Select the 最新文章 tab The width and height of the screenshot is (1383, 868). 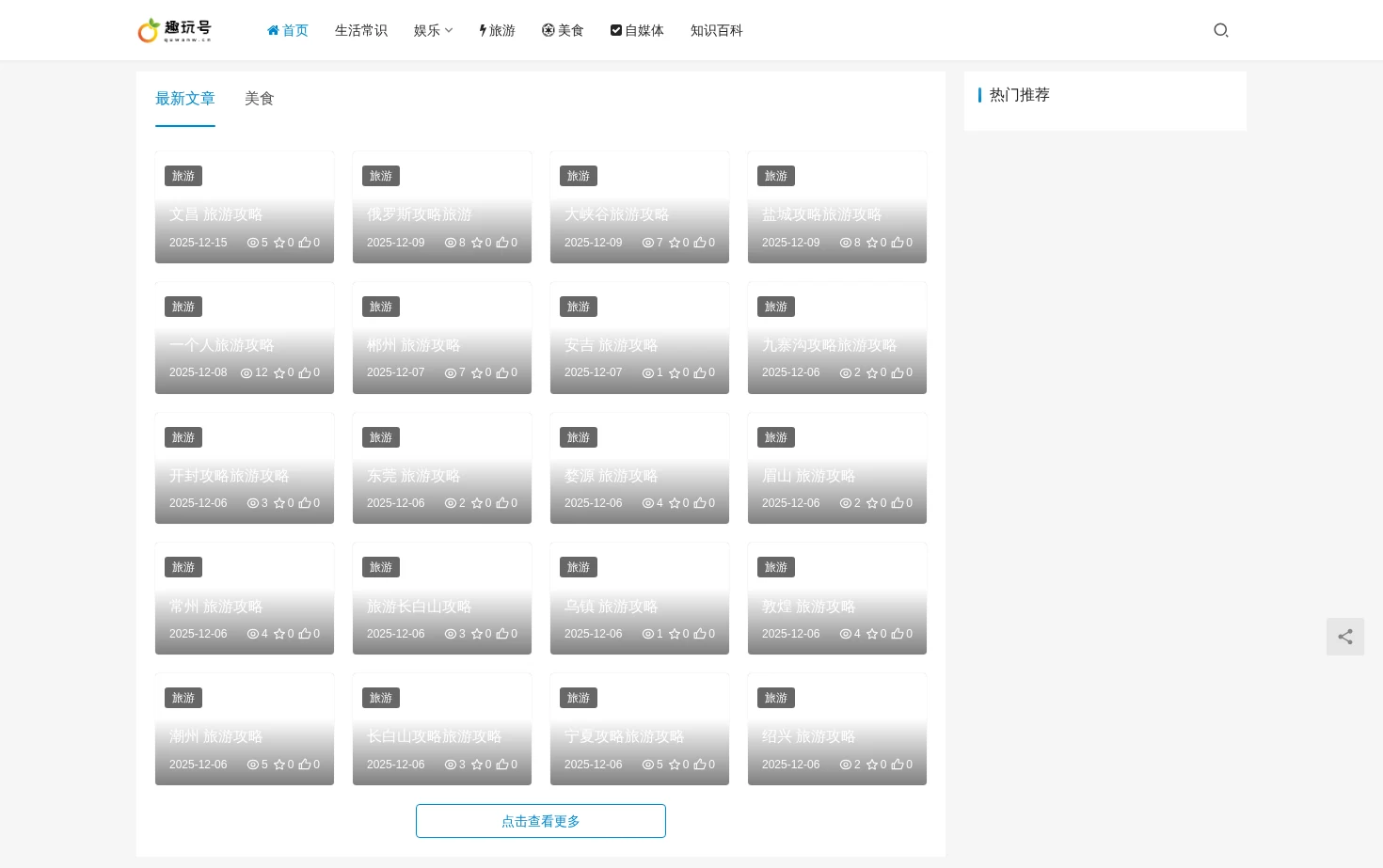coord(185,99)
